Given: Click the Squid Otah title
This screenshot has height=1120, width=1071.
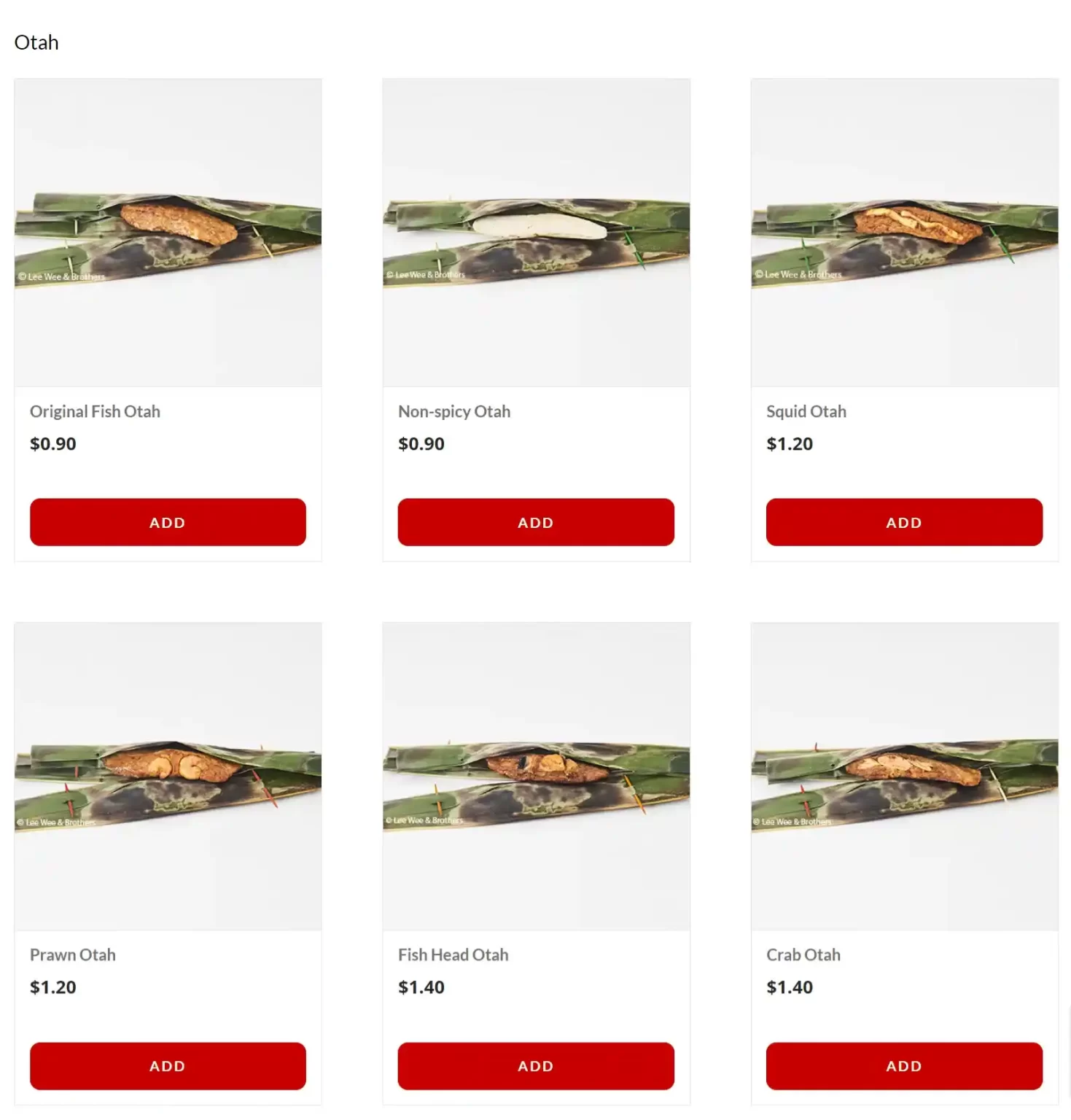Looking at the screenshot, I should pyautogui.click(x=806, y=411).
